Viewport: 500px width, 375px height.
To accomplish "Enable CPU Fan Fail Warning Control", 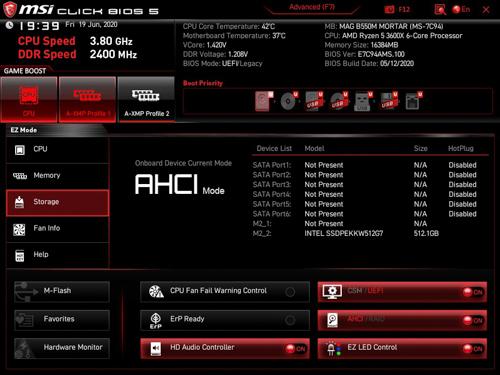I will [225, 292].
